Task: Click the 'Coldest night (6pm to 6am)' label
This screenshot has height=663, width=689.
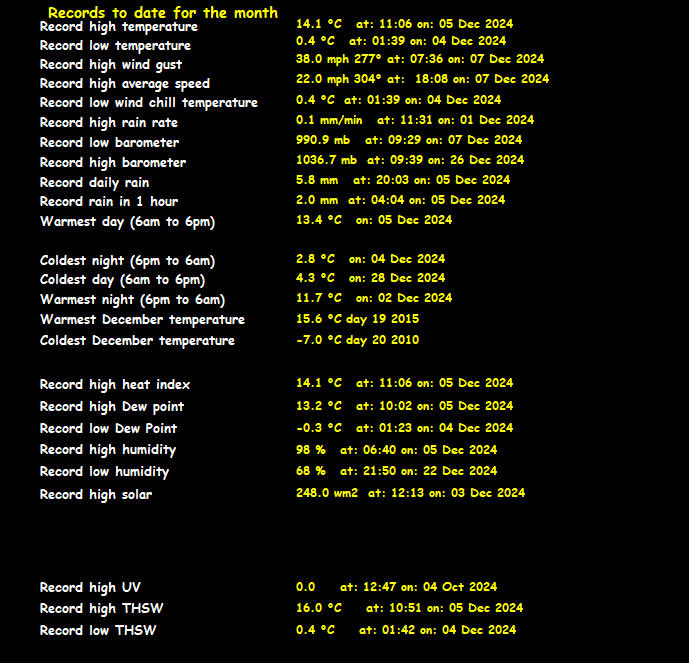Action: pos(127,261)
